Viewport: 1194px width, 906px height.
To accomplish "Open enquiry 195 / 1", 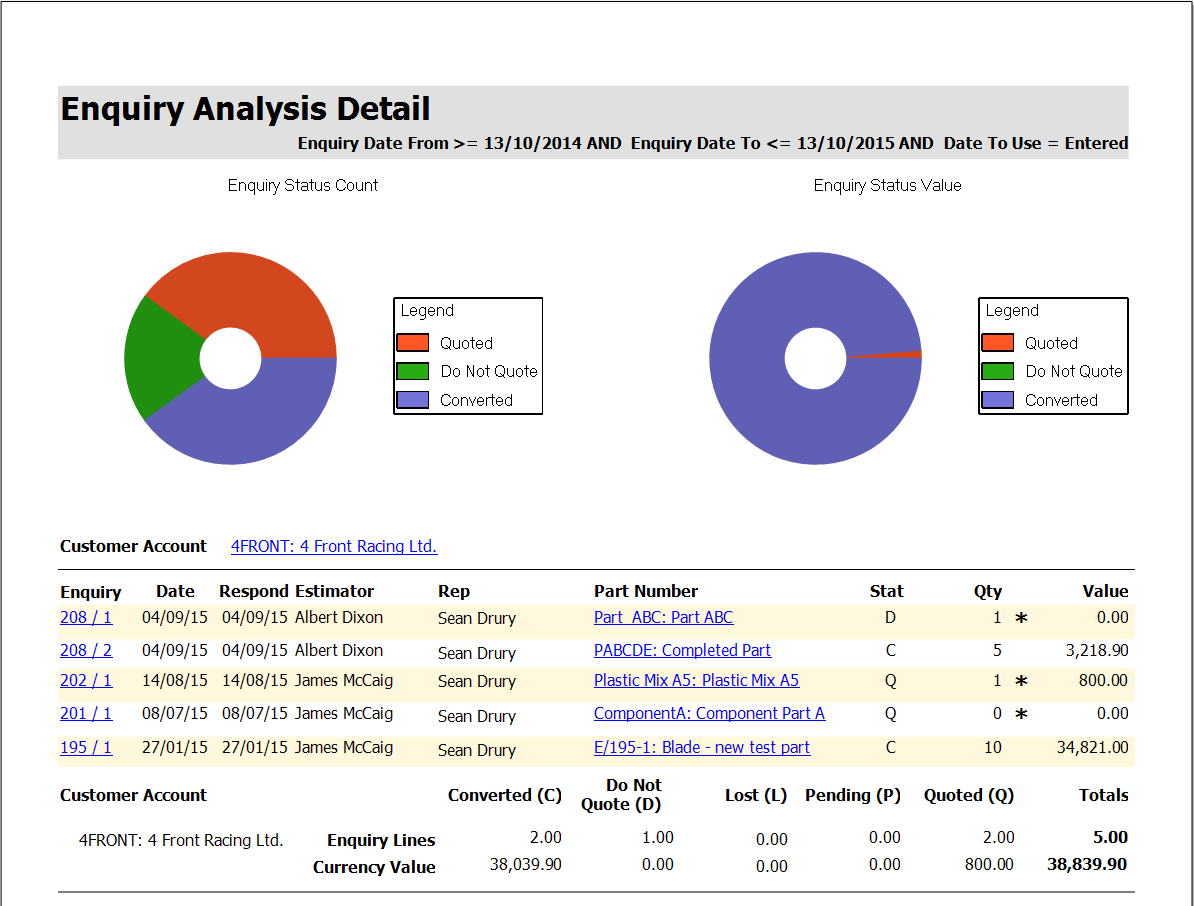I will (86, 747).
